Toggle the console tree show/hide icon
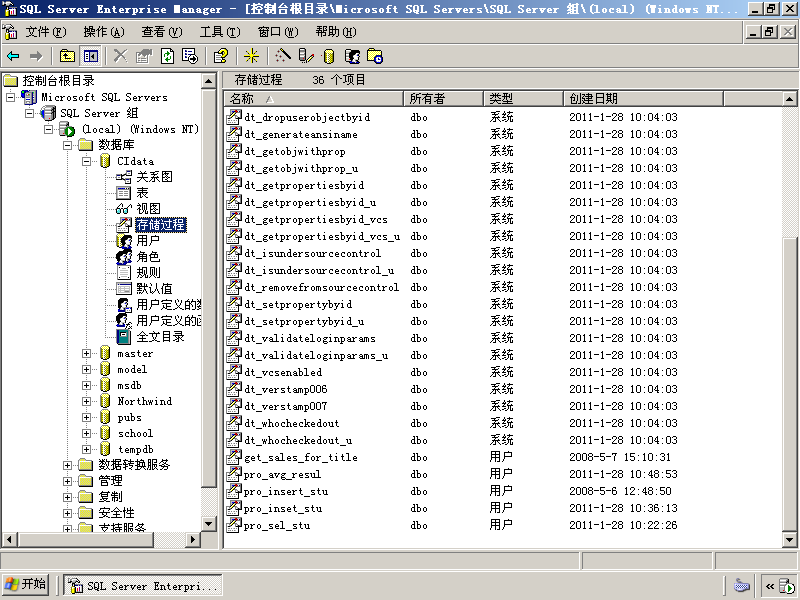Image resolution: width=800 pixels, height=600 pixels. 91,56
